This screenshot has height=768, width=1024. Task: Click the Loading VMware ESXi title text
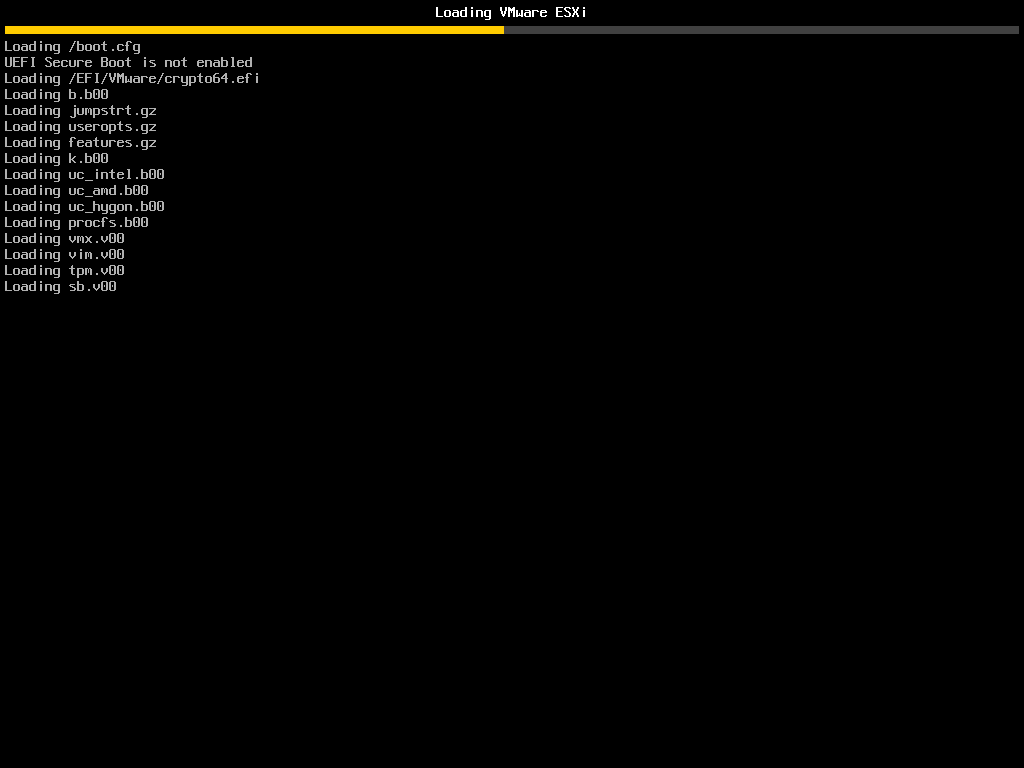pyautogui.click(x=511, y=12)
